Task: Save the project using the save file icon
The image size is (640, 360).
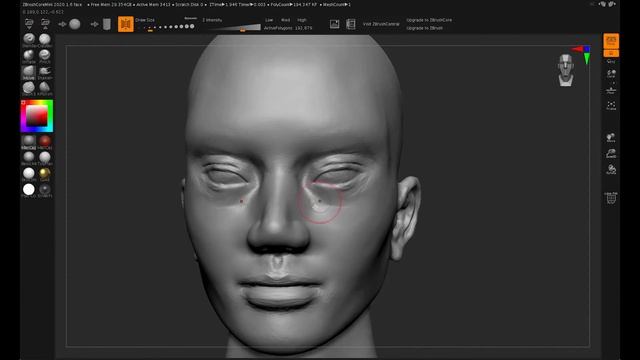Action: point(45,24)
